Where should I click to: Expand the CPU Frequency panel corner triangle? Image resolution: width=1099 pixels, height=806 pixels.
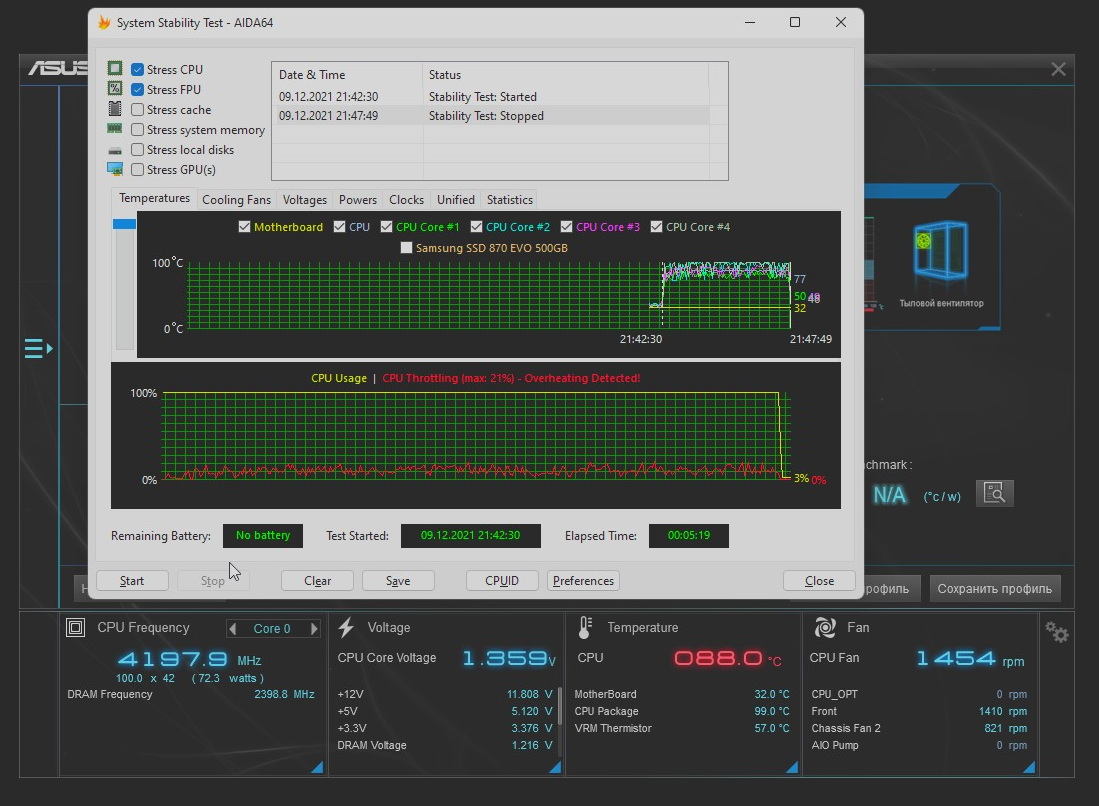pyautogui.click(x=317, y=767)
